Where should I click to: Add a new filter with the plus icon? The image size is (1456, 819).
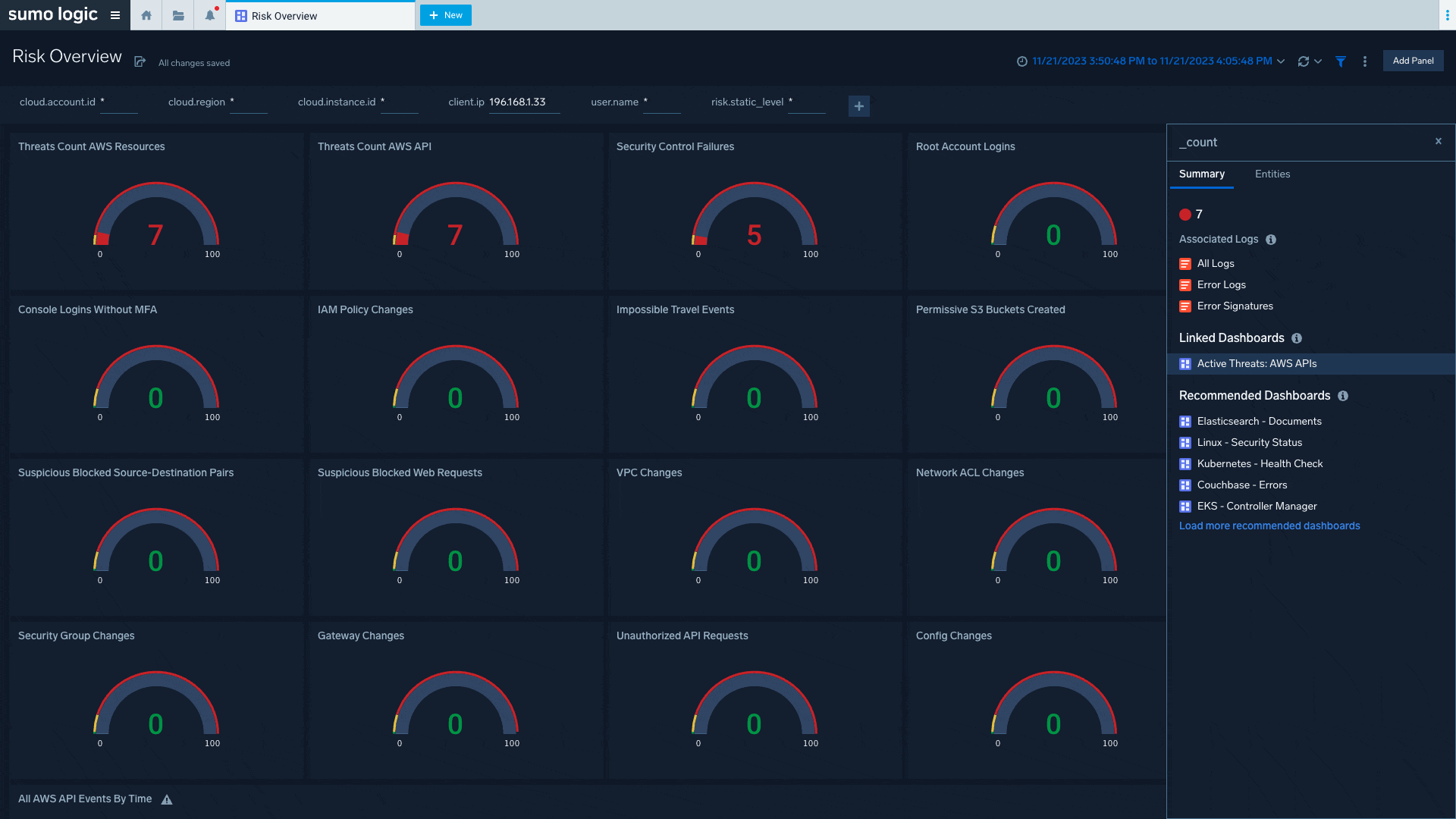coord(859,106)
